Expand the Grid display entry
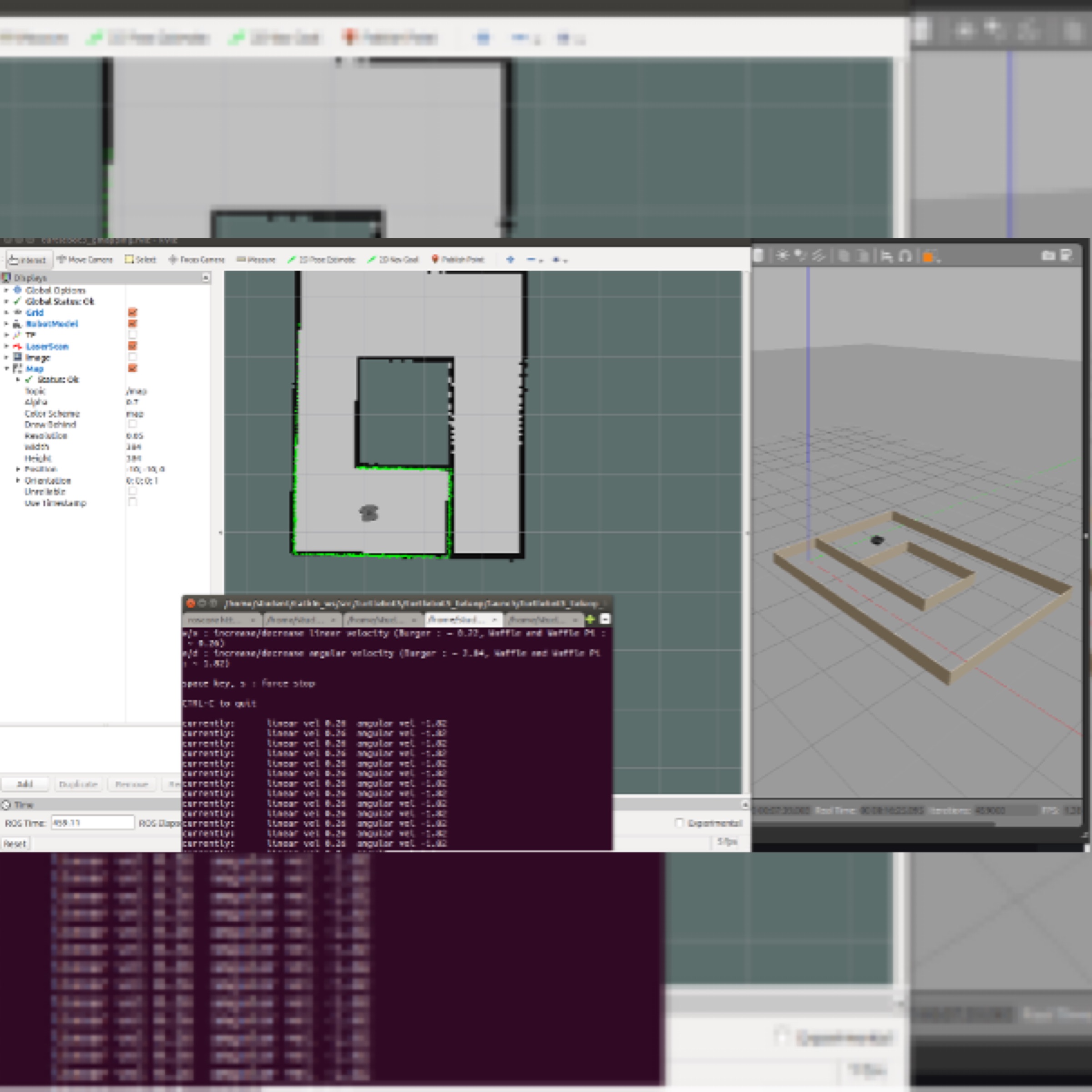The image size is (1092, 1092). coord(6,313)
